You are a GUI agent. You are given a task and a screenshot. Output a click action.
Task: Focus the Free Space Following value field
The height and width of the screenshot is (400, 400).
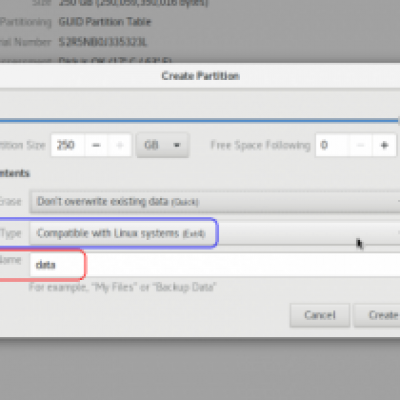[332, 145]
